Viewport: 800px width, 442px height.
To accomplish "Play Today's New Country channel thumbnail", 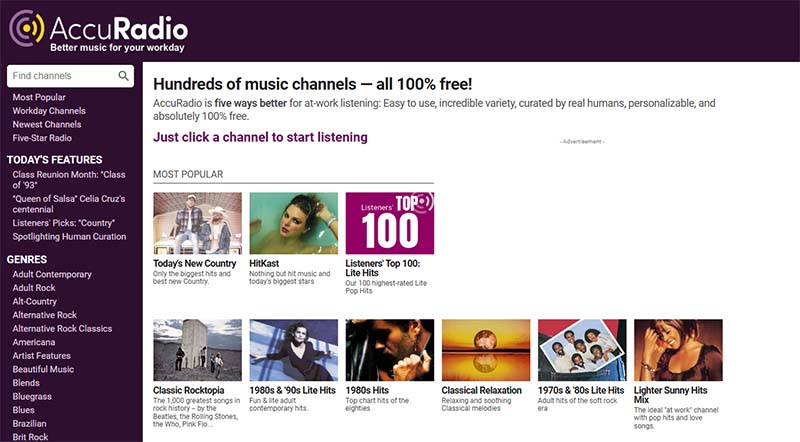I will [x=197, y=223].
